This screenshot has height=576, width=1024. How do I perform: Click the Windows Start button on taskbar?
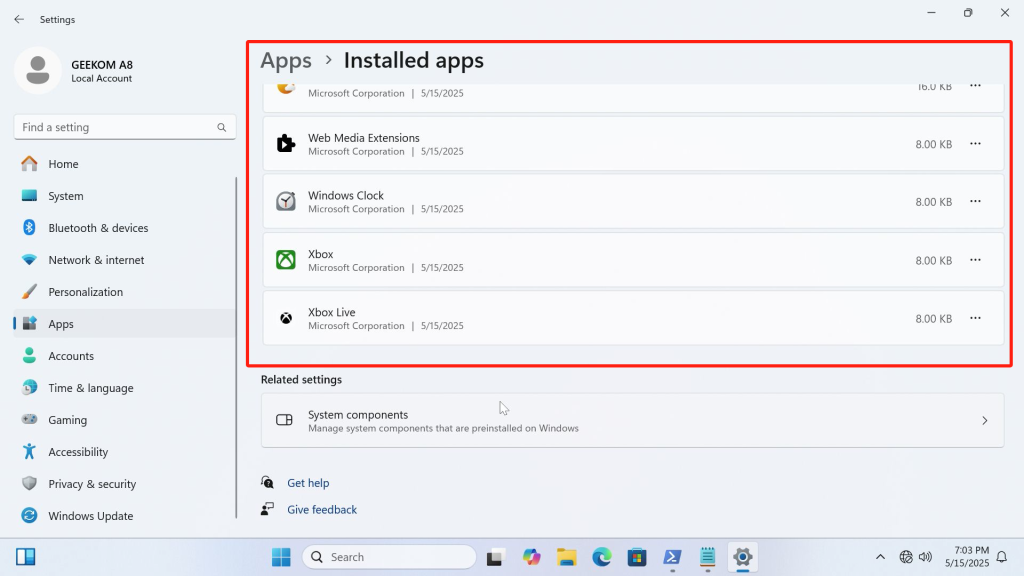281,557
